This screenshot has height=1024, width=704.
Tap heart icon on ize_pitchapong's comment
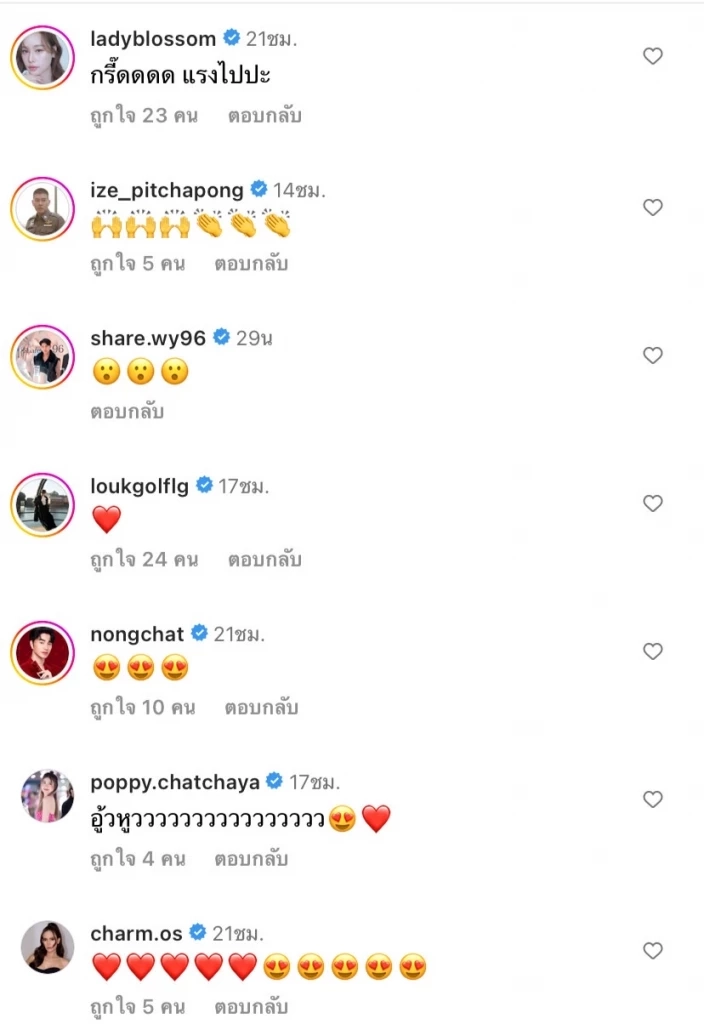(653, 208)
